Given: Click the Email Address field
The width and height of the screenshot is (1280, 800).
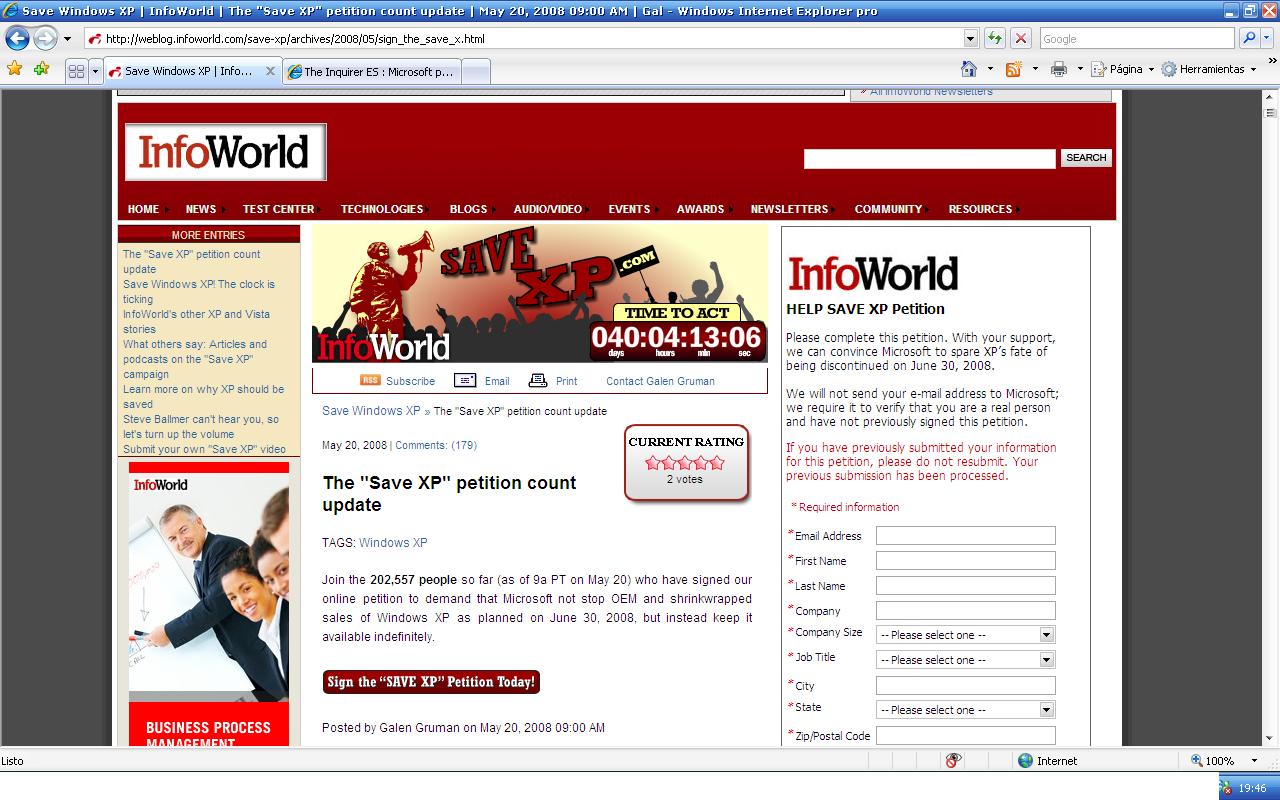Looking at the screenshot, I should coord(965,536).
